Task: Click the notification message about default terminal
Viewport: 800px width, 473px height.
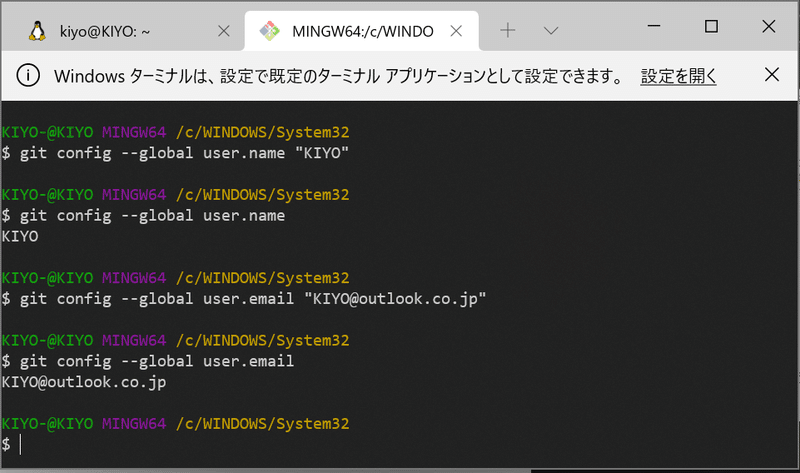Action: point(339,76)
